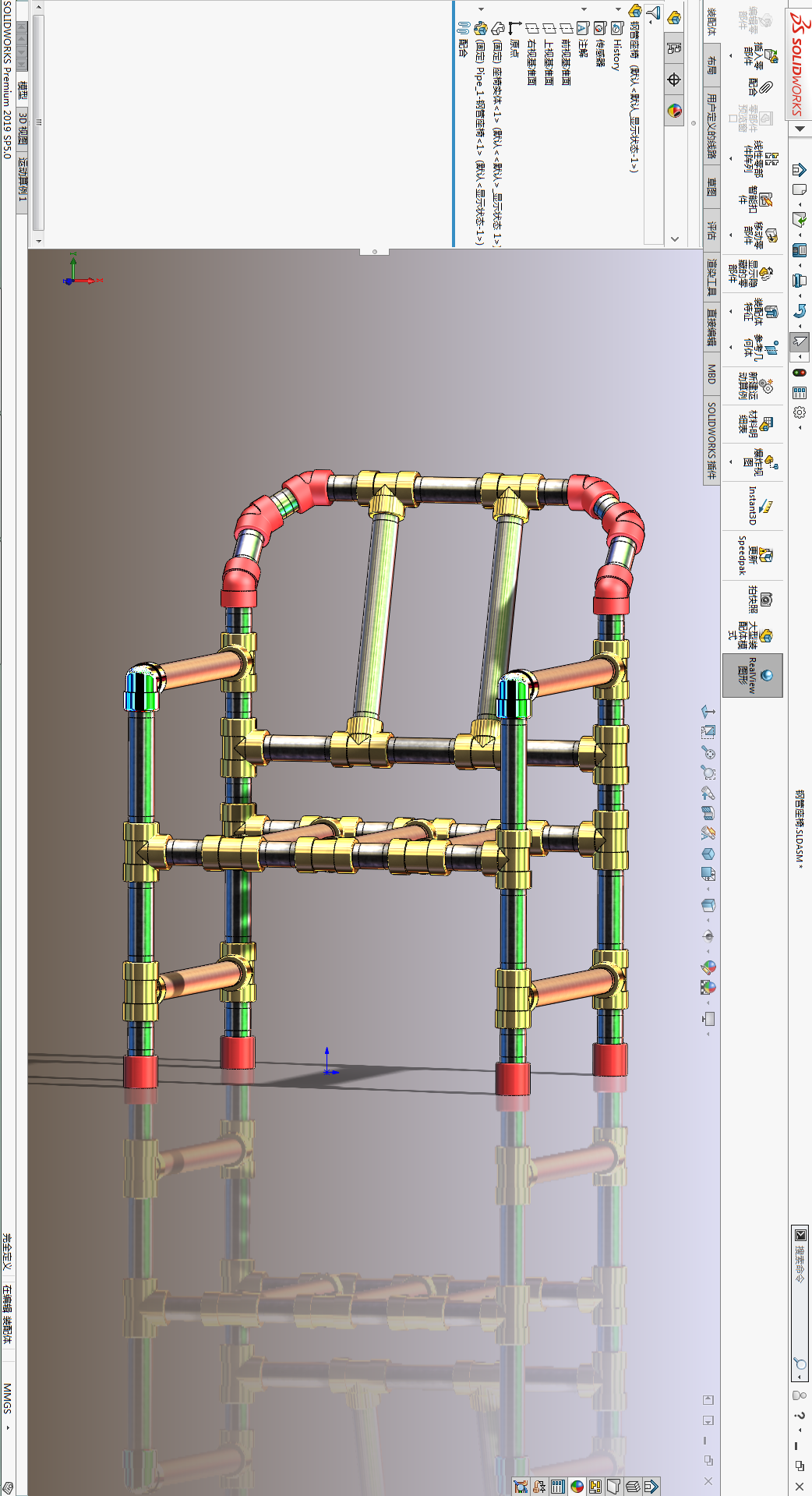This screenshot has width=812, height=1496.
Task: Click 显示隐藏的零部件 icon
Action: 766,273
